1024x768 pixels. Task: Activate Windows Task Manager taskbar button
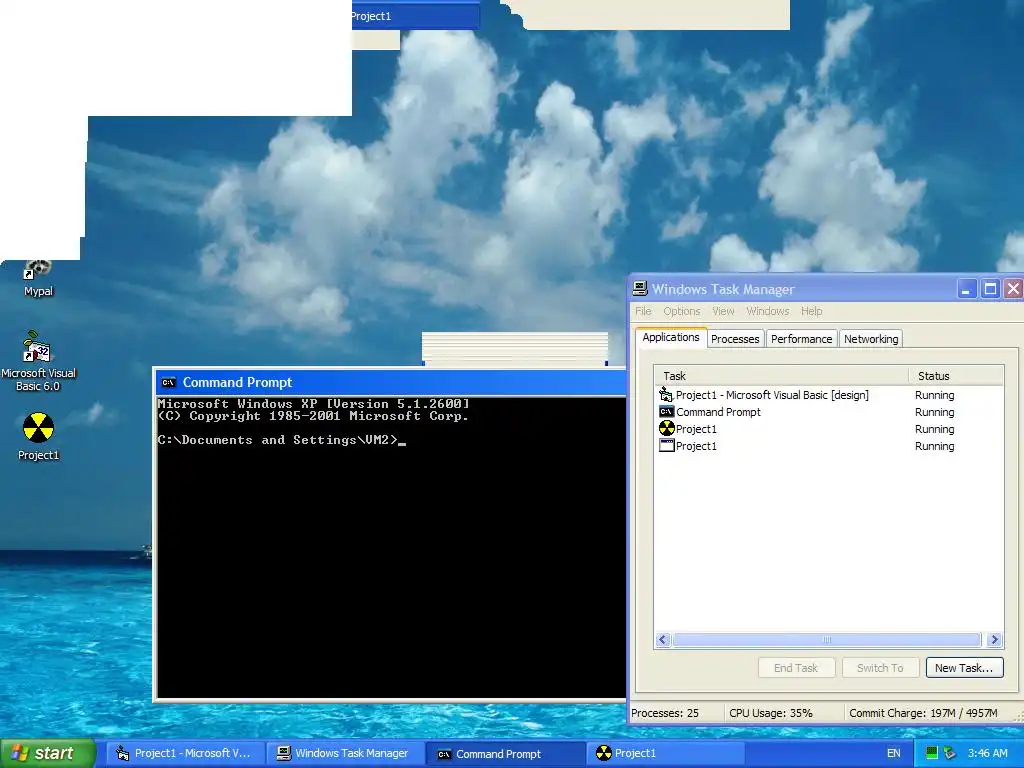click(345, 753)
